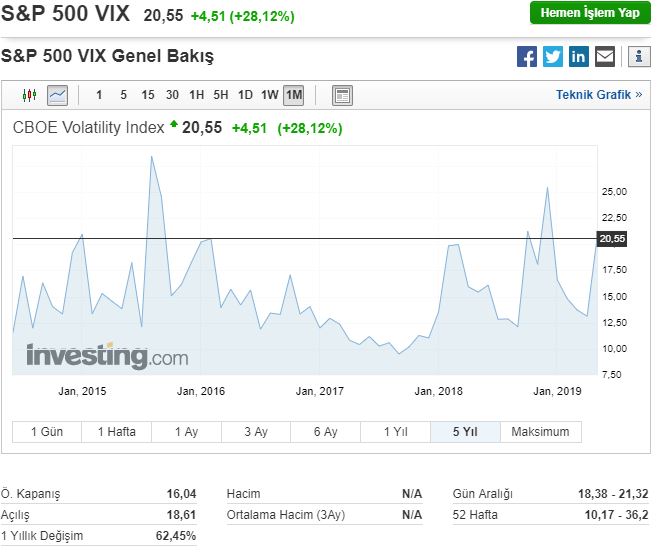
Task: Click the 20,55 current price marker on axis
Action: click(612, 238)
